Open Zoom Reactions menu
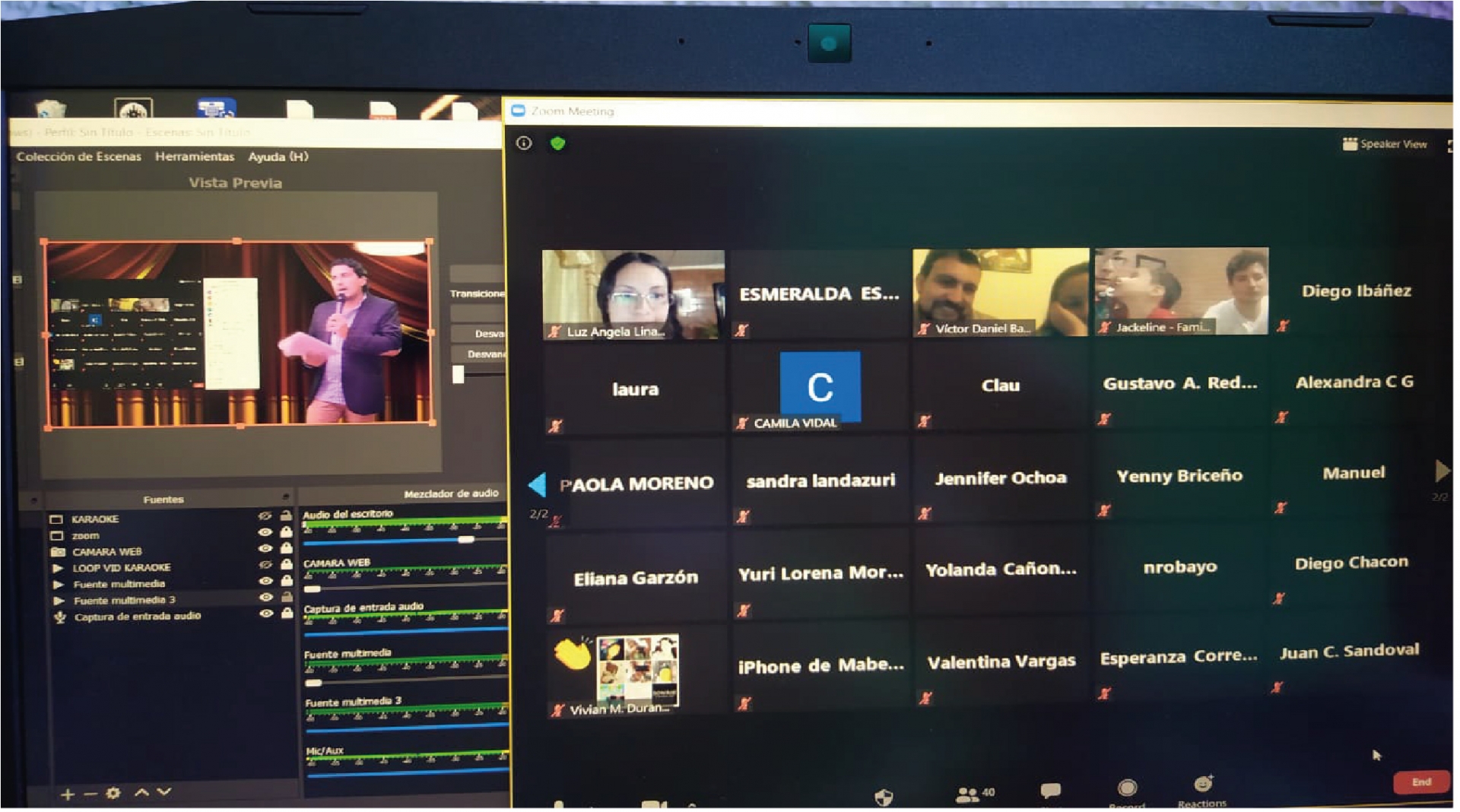This screenshot has width=1460, height=812. click(1202, 789)
